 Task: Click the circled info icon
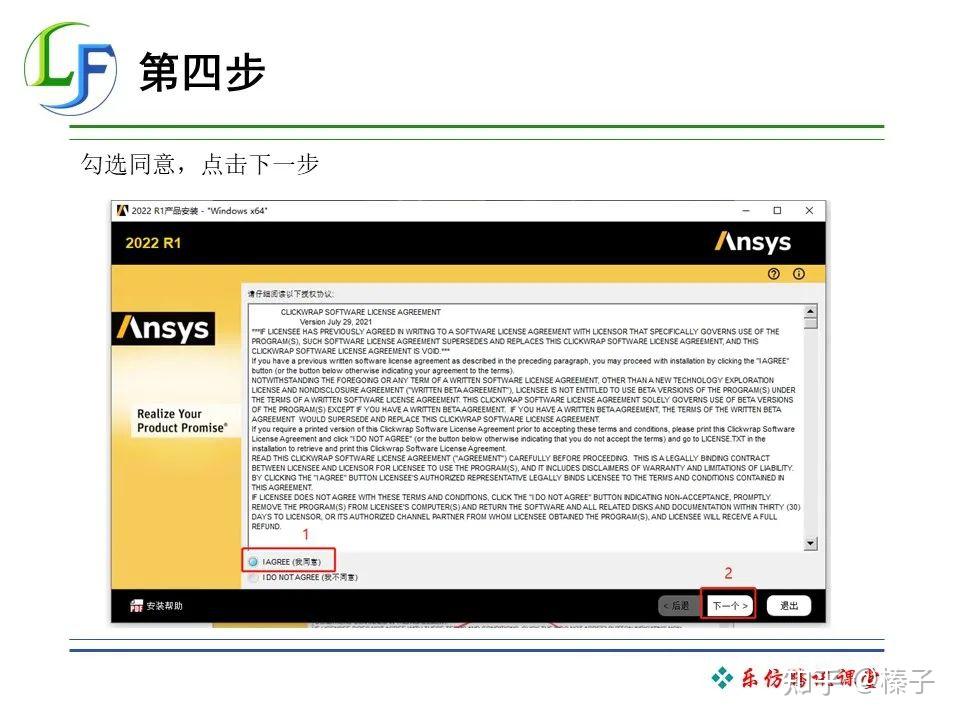(798, 272)
